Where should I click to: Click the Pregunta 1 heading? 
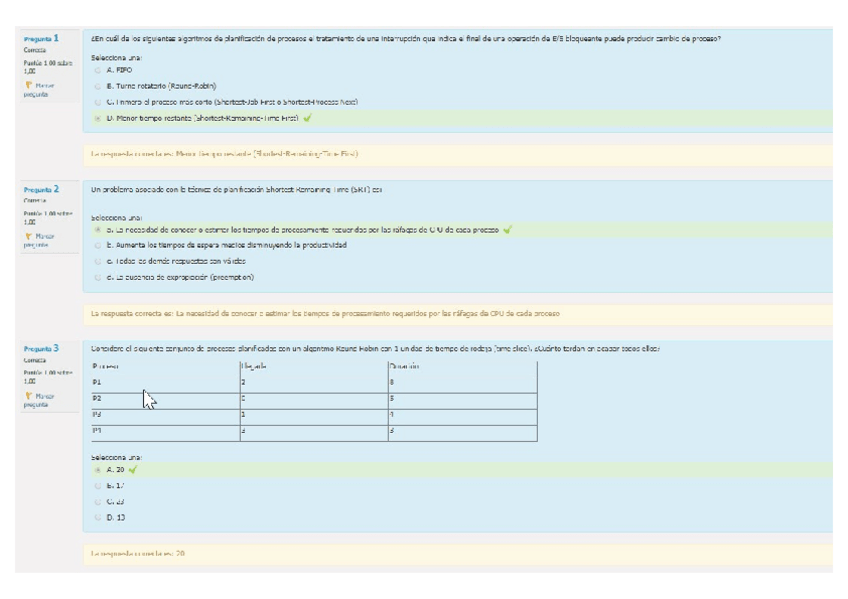41,38
